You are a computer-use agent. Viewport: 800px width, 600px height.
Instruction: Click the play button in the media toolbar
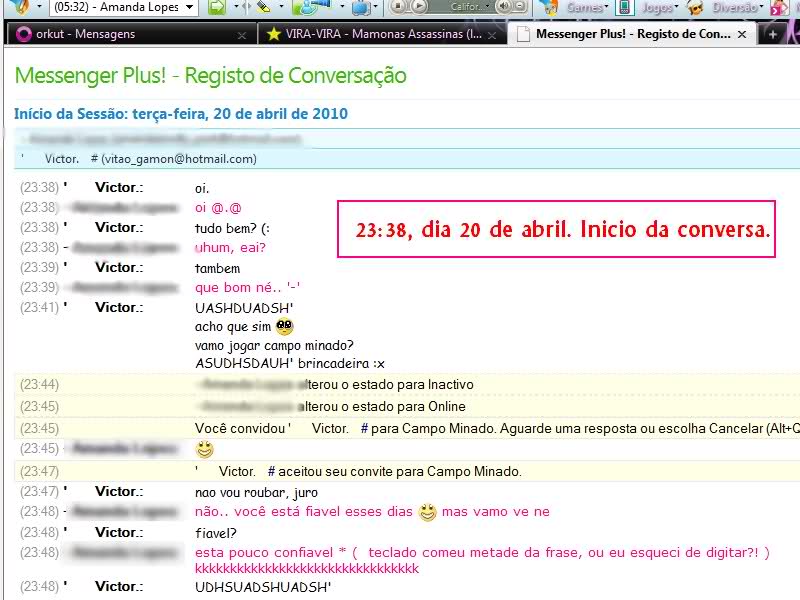[x=418, y=7]
